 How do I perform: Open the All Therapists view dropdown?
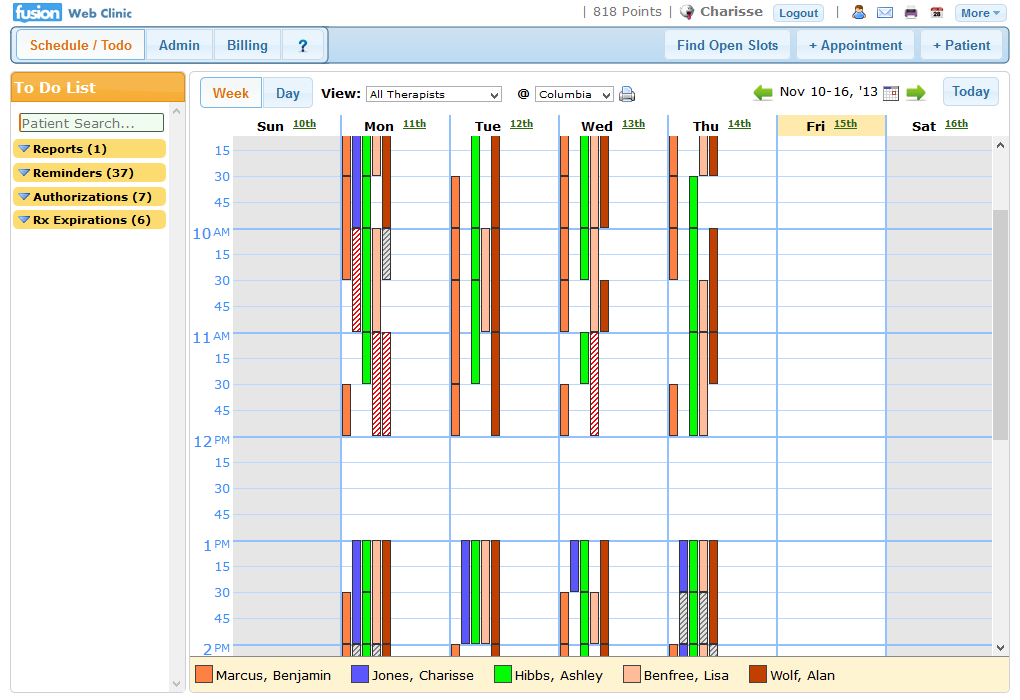[x=434, y=94]
